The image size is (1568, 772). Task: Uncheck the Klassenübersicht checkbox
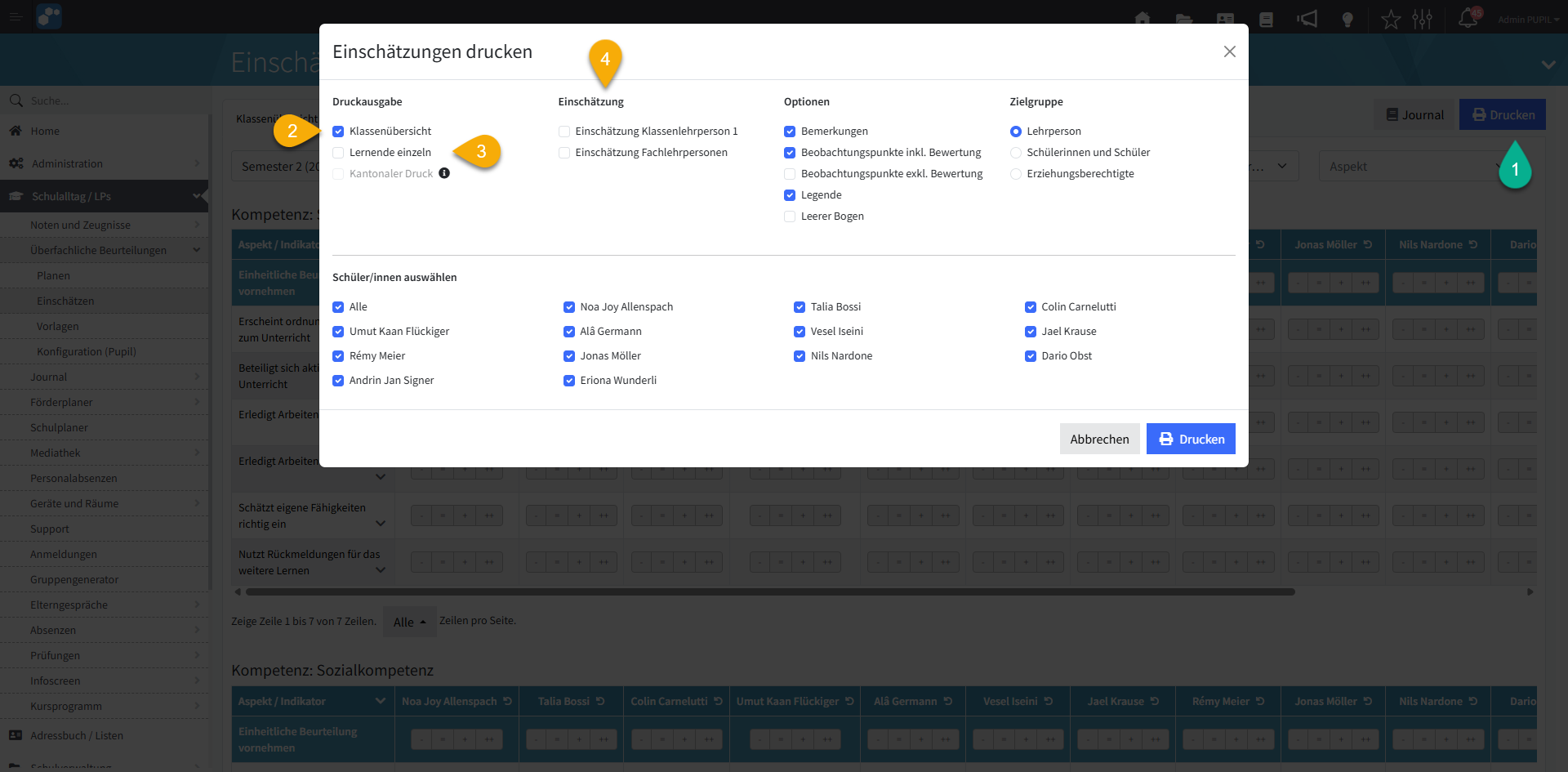(338, 131)
